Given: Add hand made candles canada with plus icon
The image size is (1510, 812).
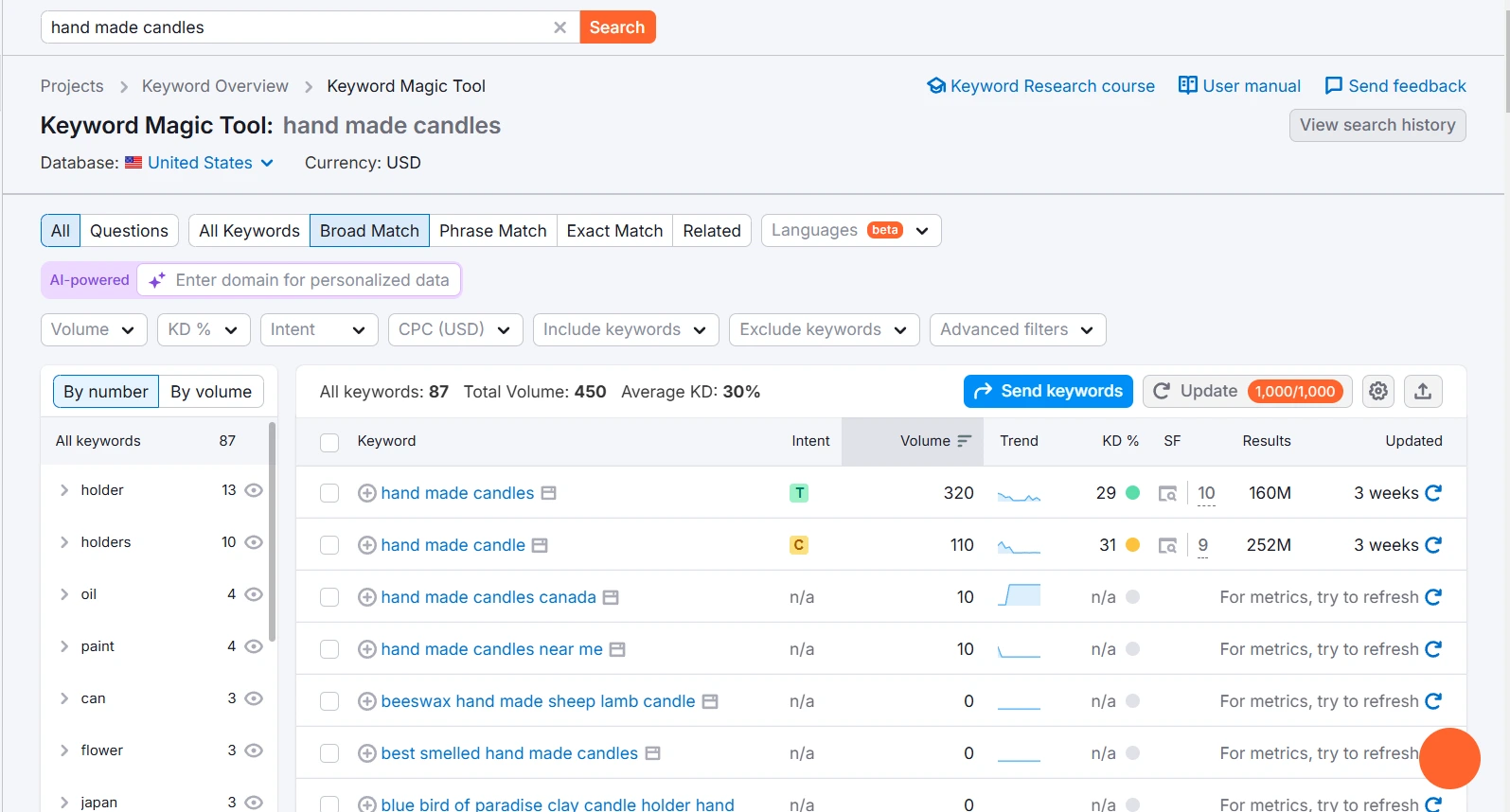Looking at the screenshot, I should tap(367, 597).
